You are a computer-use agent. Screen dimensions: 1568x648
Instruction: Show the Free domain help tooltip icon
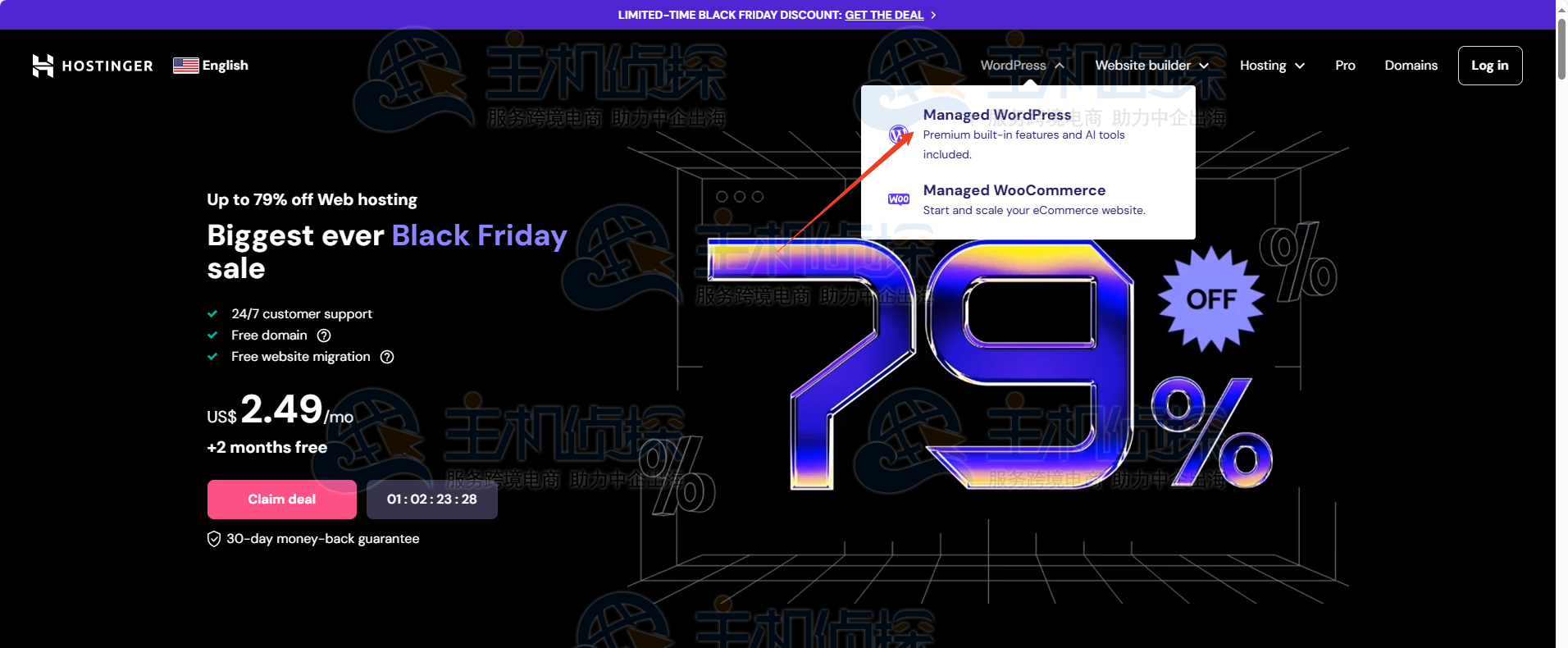pyautogui.click(x=324, y=335)
